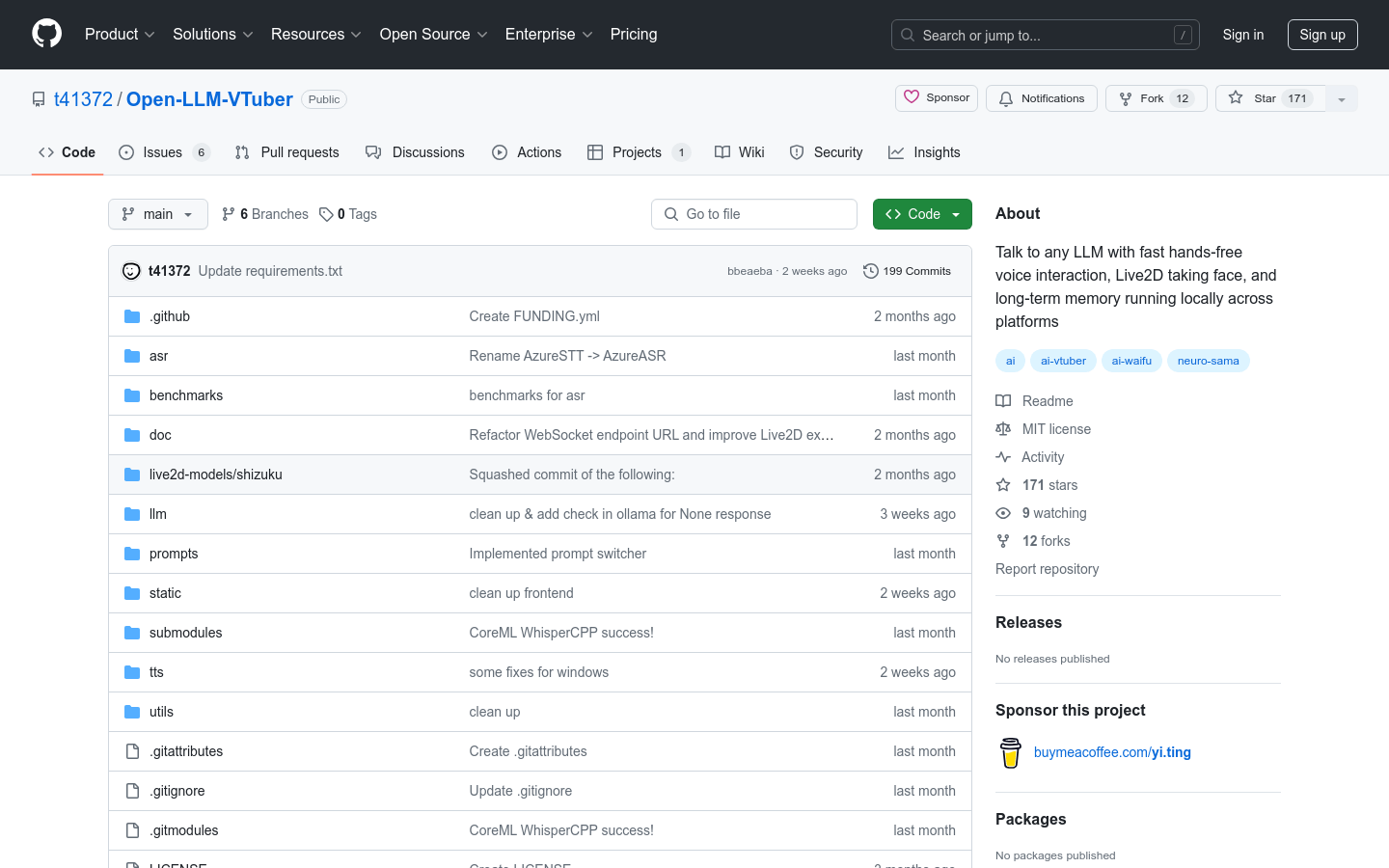Click the t41372 author avatar
This screenshot has height=868, width=1389.
131,271
